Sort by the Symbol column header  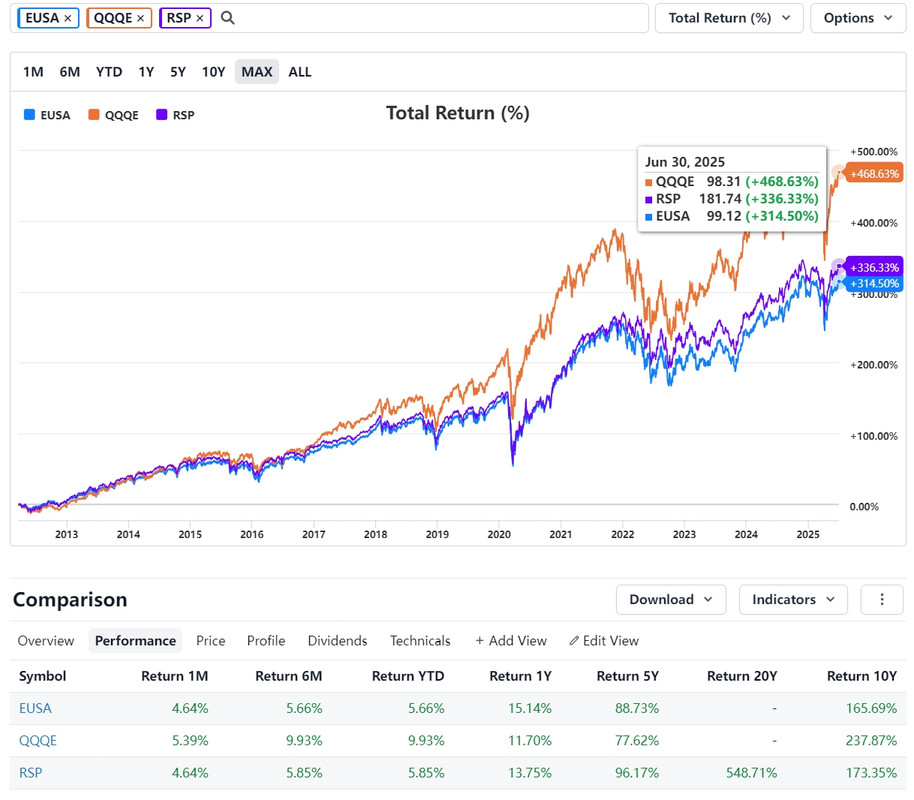click(43, 676)
